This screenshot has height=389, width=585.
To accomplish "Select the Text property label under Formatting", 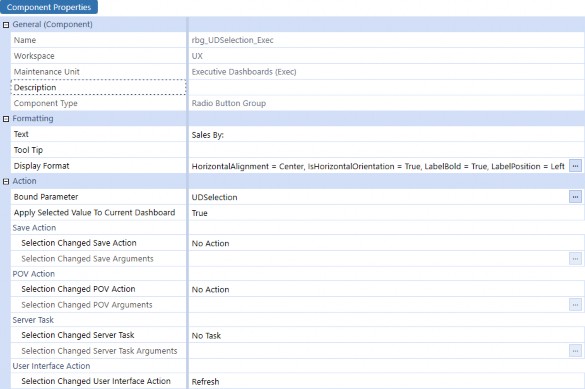I will (x=21, y=134).
